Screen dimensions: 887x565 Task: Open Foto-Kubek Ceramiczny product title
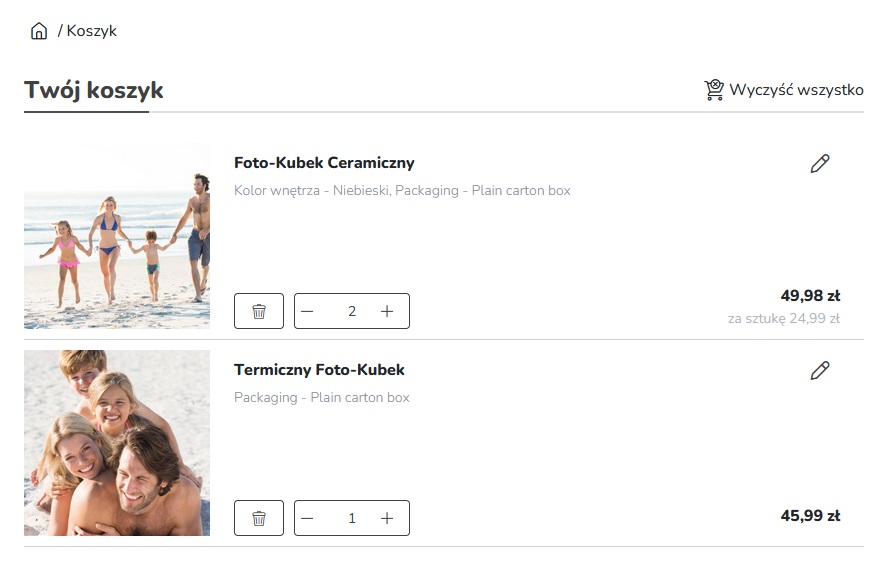pos(324,163)
